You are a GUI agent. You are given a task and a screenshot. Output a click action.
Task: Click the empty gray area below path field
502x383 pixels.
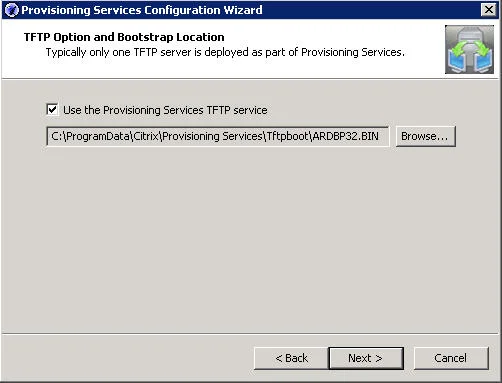click(x=250, y=240)
